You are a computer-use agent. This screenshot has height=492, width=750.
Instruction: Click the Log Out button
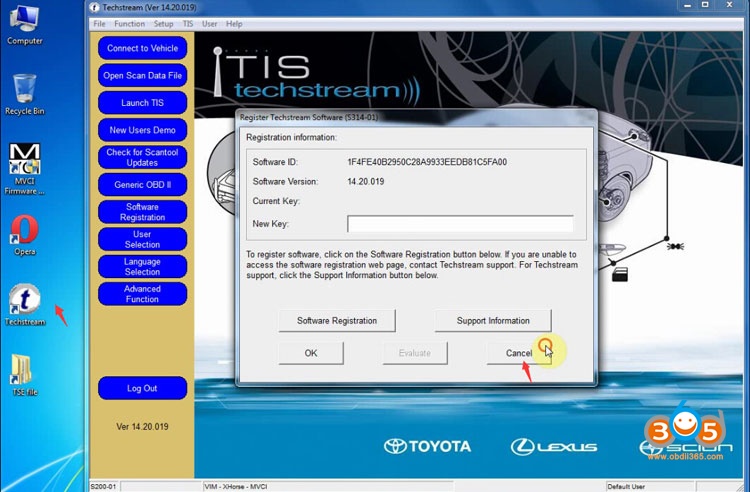tap(143, 388)
